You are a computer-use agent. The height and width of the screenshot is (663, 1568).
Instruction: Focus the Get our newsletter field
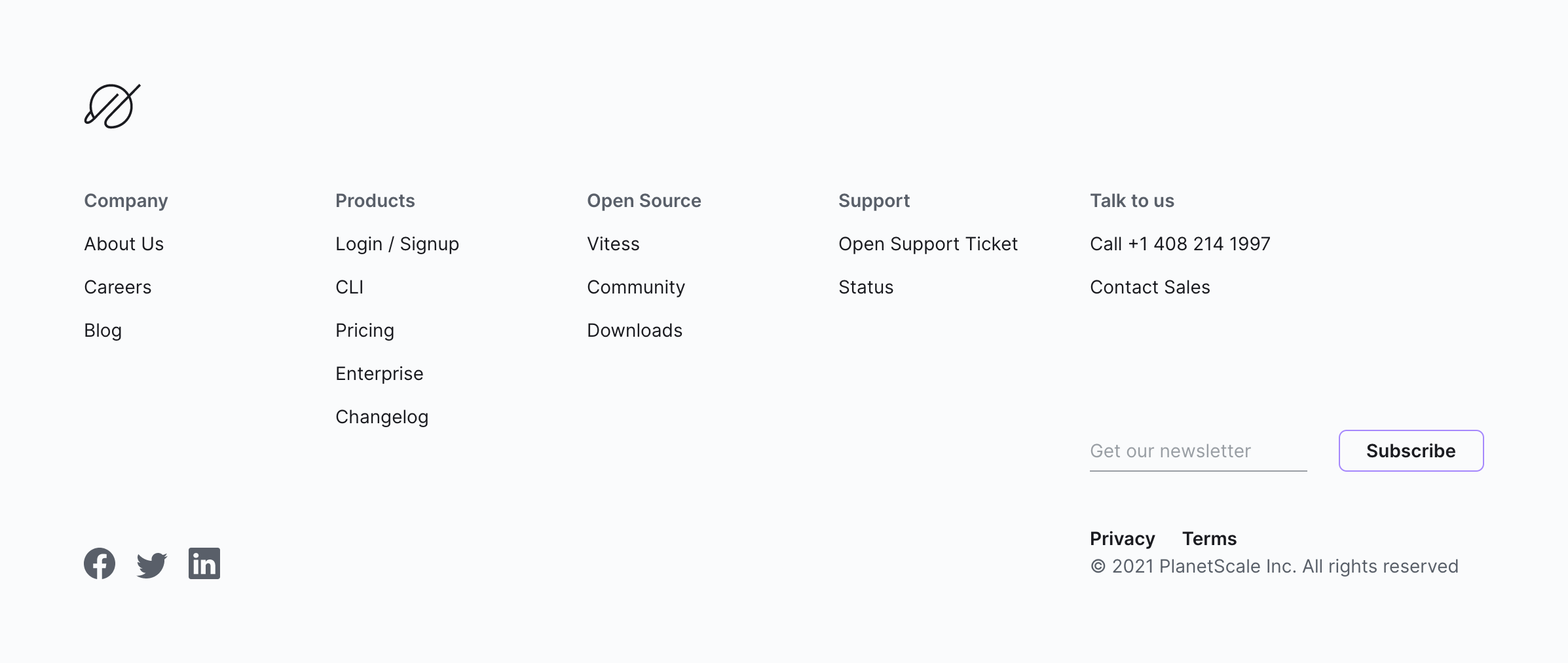(1198, 451)
